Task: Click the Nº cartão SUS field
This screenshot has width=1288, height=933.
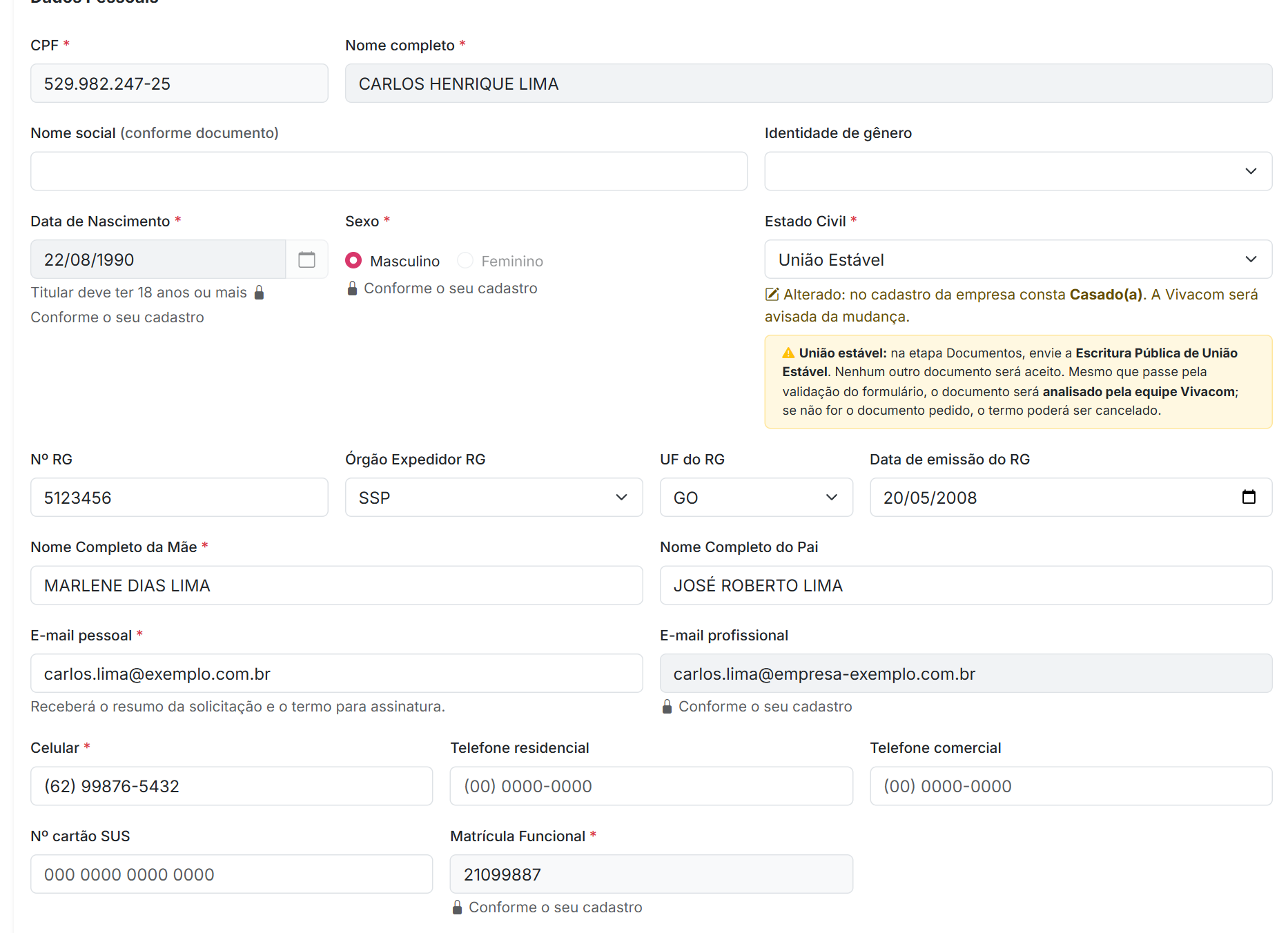Action: click(231, 874)
